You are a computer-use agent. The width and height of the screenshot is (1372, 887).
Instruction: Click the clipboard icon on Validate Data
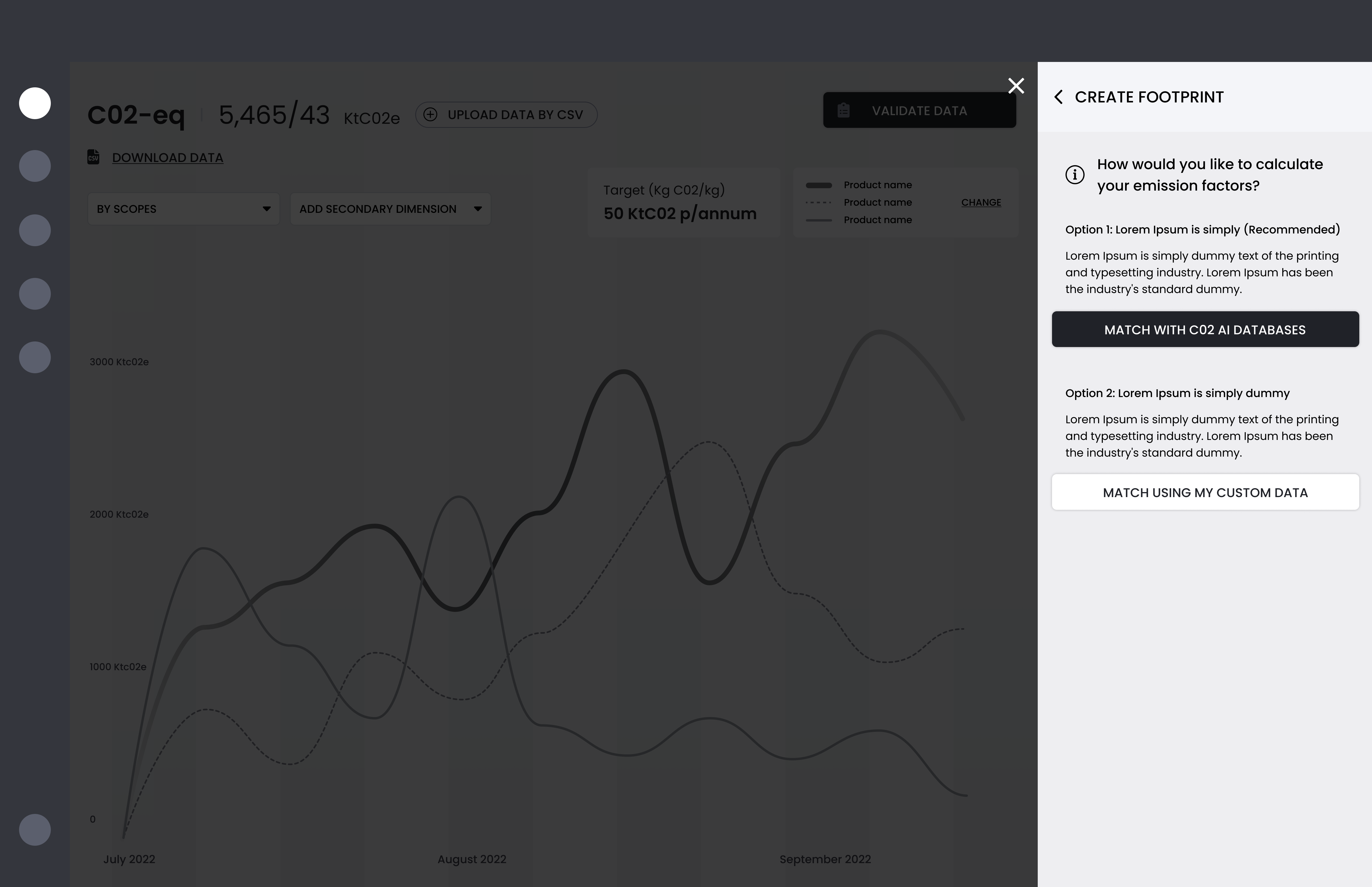click(x=843, y=111)
